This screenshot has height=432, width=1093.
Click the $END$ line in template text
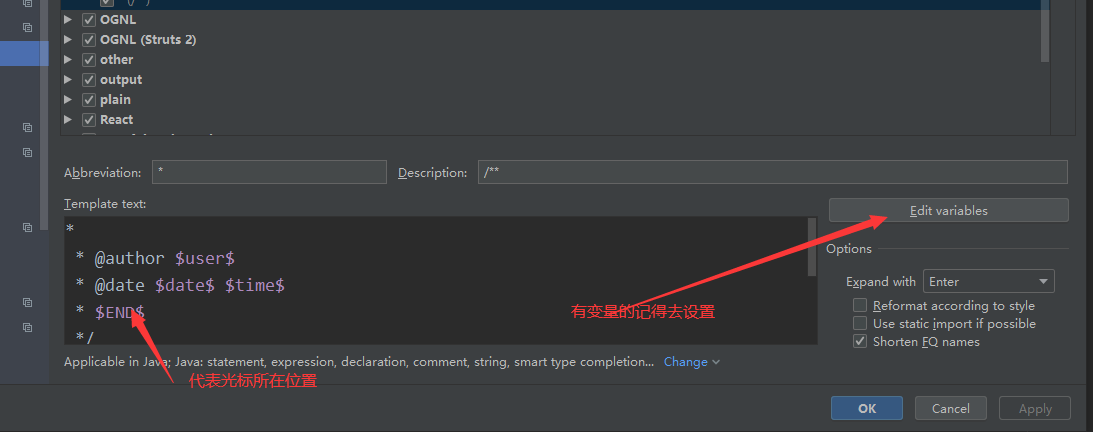click(120, 313)
